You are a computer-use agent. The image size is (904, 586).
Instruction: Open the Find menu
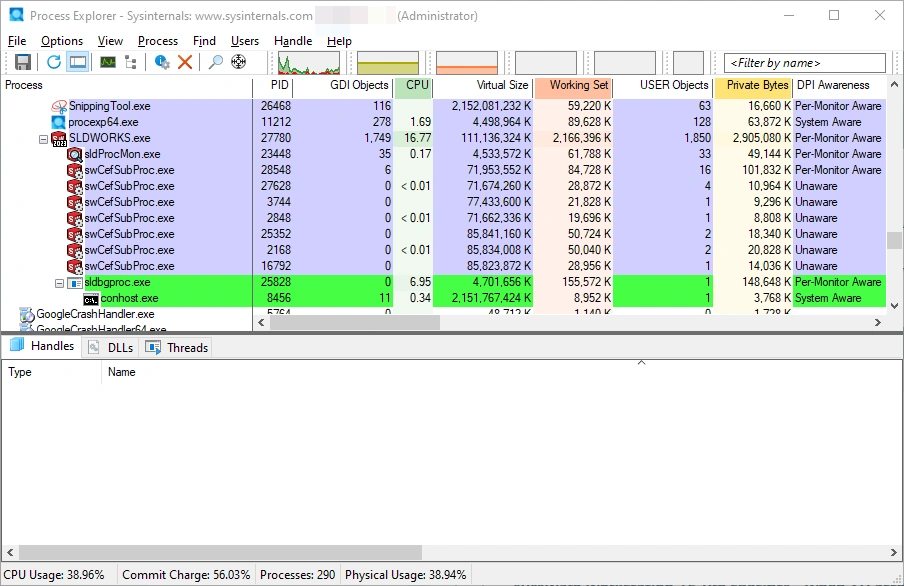pos(204,41)
